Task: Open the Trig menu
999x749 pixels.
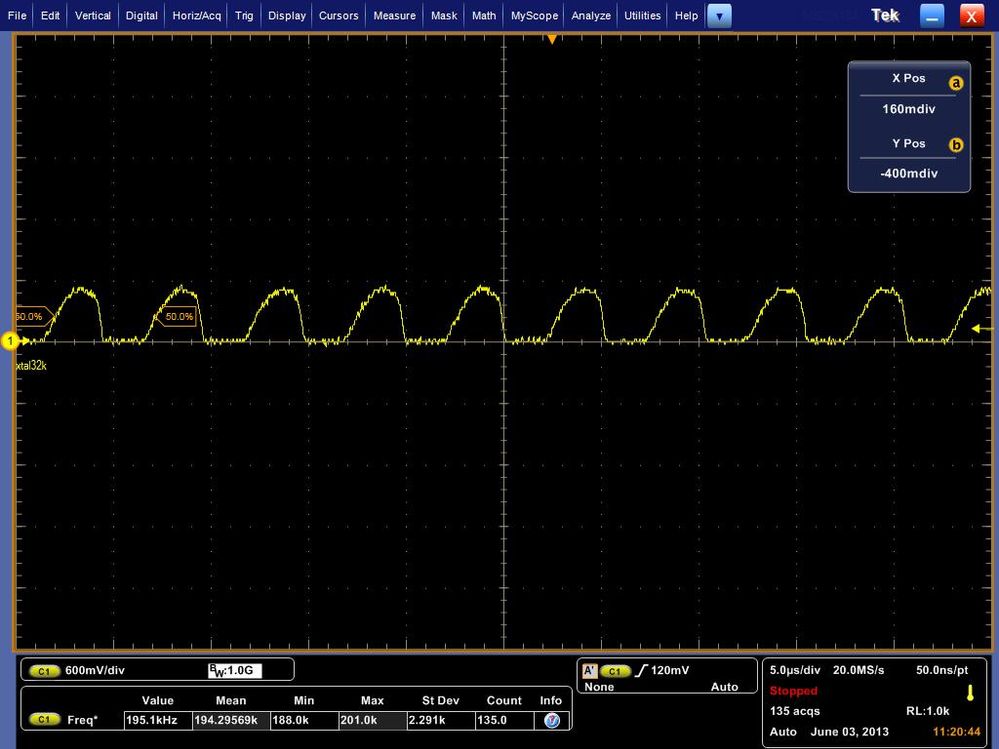Action: [244, 15]
